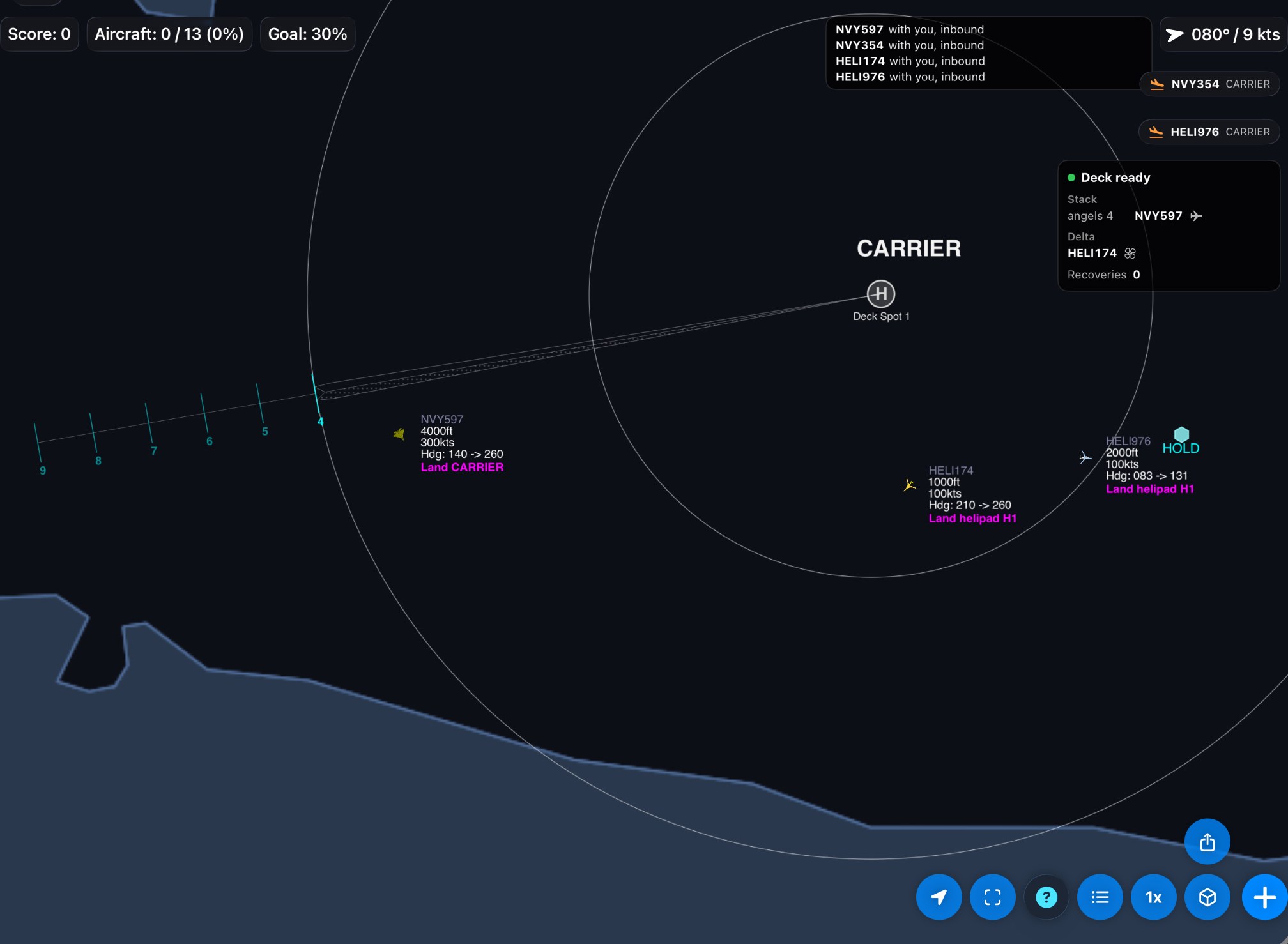Click 'NVY354 with you, inbound' message
Viewport: 1288px width, 944px height.
[x=910, y=45]
